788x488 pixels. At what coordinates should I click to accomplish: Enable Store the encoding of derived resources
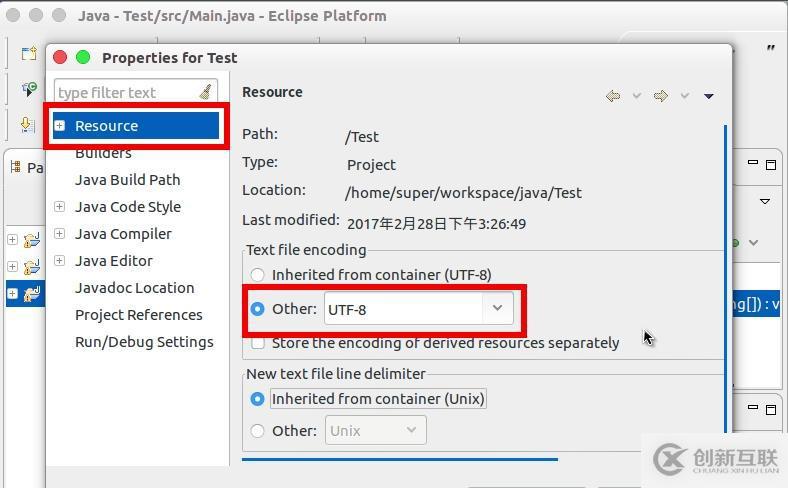pyautogui.click(x=258, y=343)
